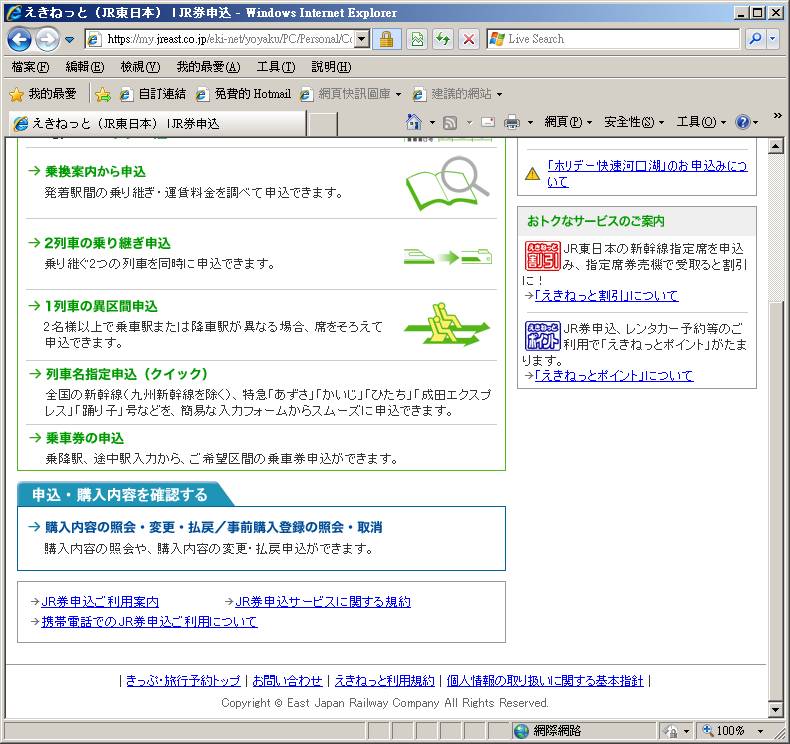Open the 網頁(P) command bar dropdown
This screenshot has height=744, width=790.
[x=568, y=122]
